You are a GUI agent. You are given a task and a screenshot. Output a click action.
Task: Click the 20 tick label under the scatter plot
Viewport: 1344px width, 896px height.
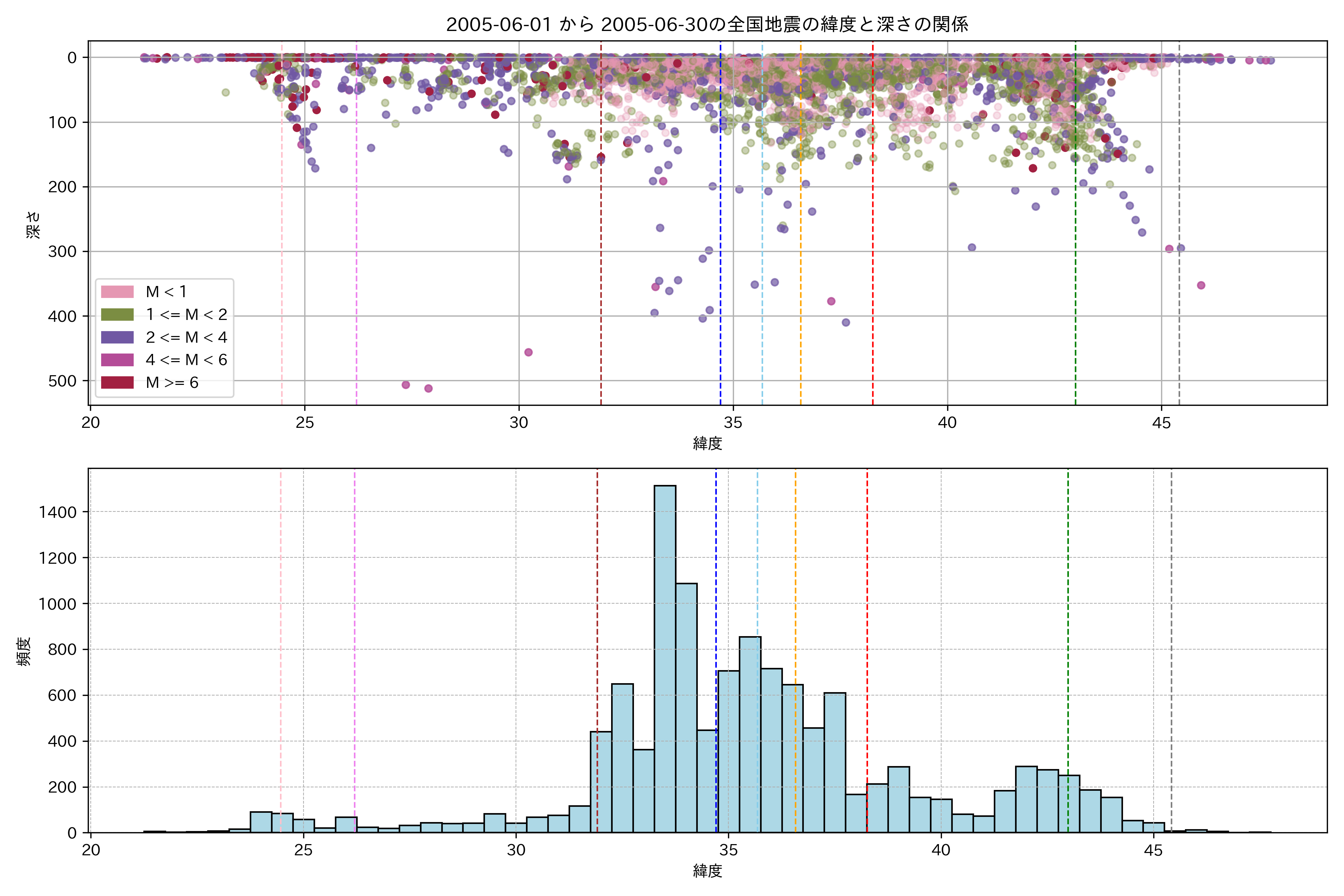tap(90, 423)
